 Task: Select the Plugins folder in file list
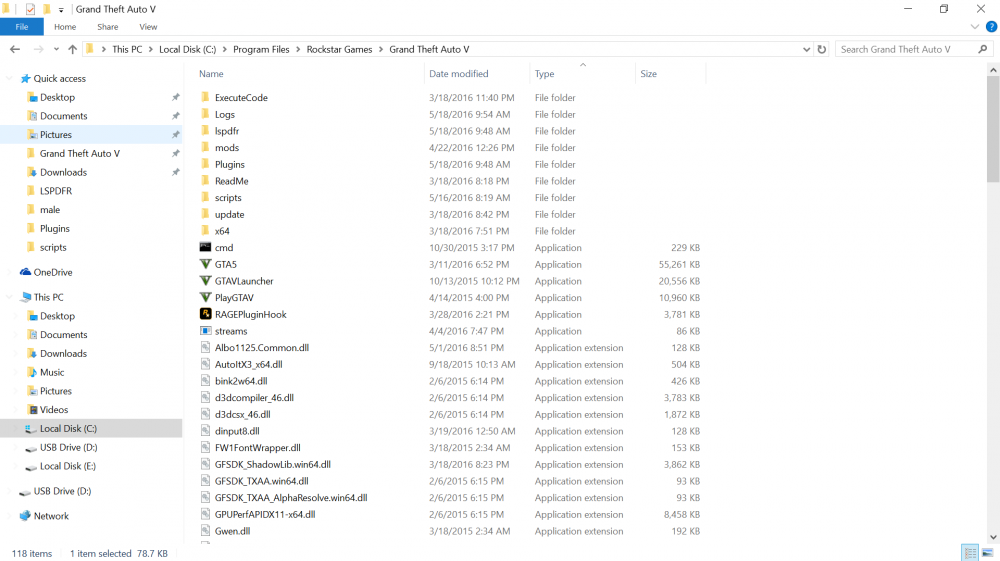(230, 164)
